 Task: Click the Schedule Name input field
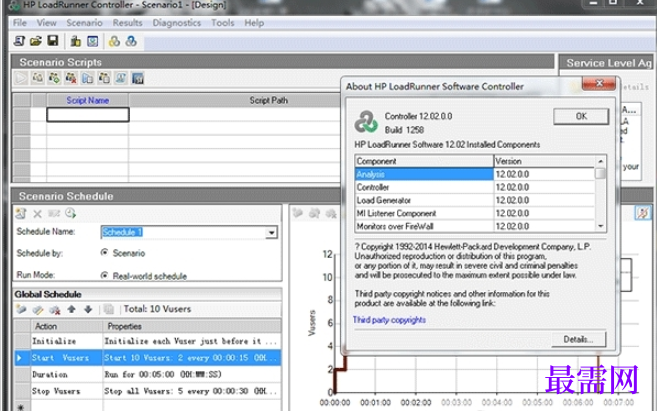pos(183,233)
